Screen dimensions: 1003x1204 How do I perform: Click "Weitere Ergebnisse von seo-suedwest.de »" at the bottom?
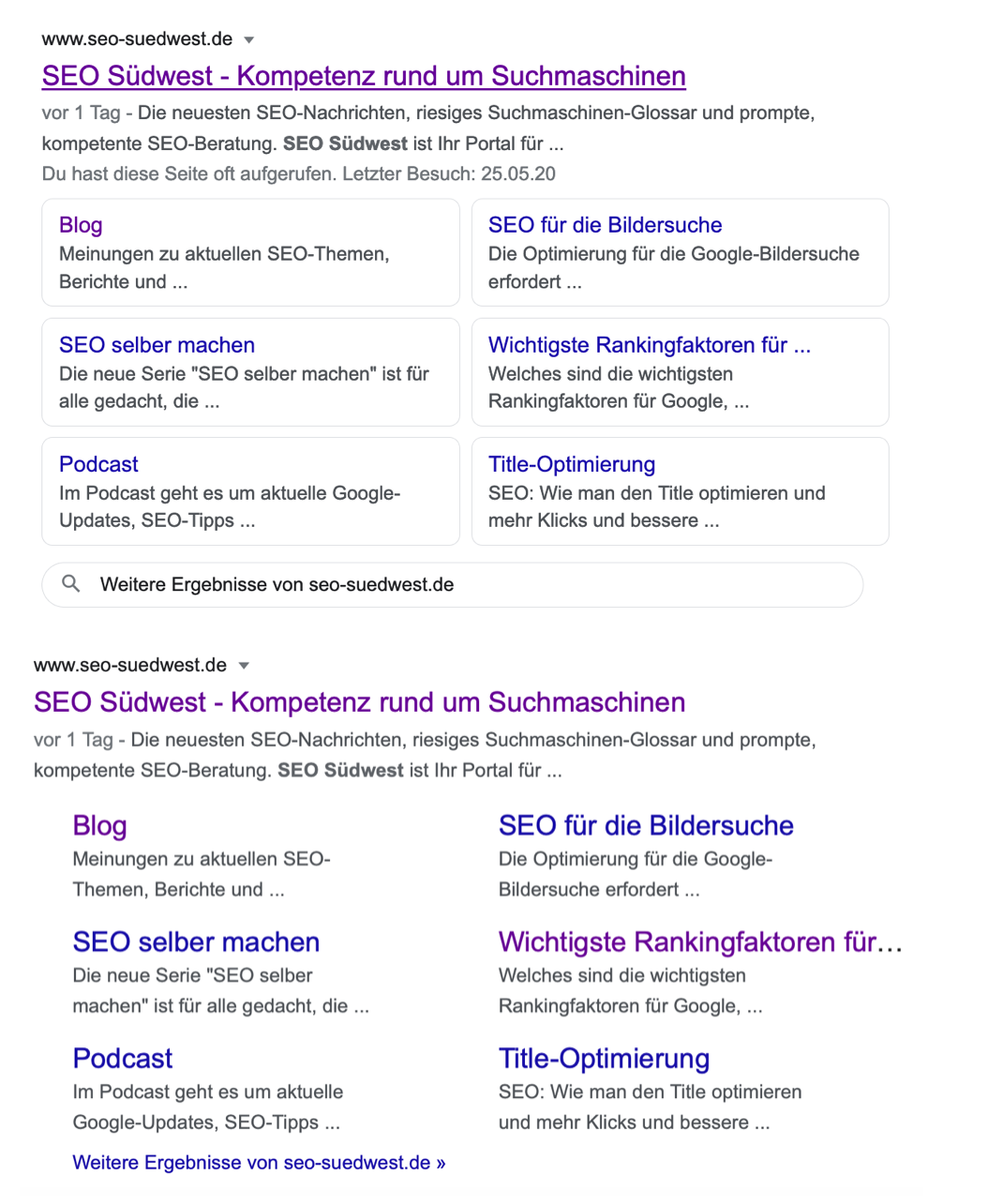pyautogui.click(x=260, y=1162)
